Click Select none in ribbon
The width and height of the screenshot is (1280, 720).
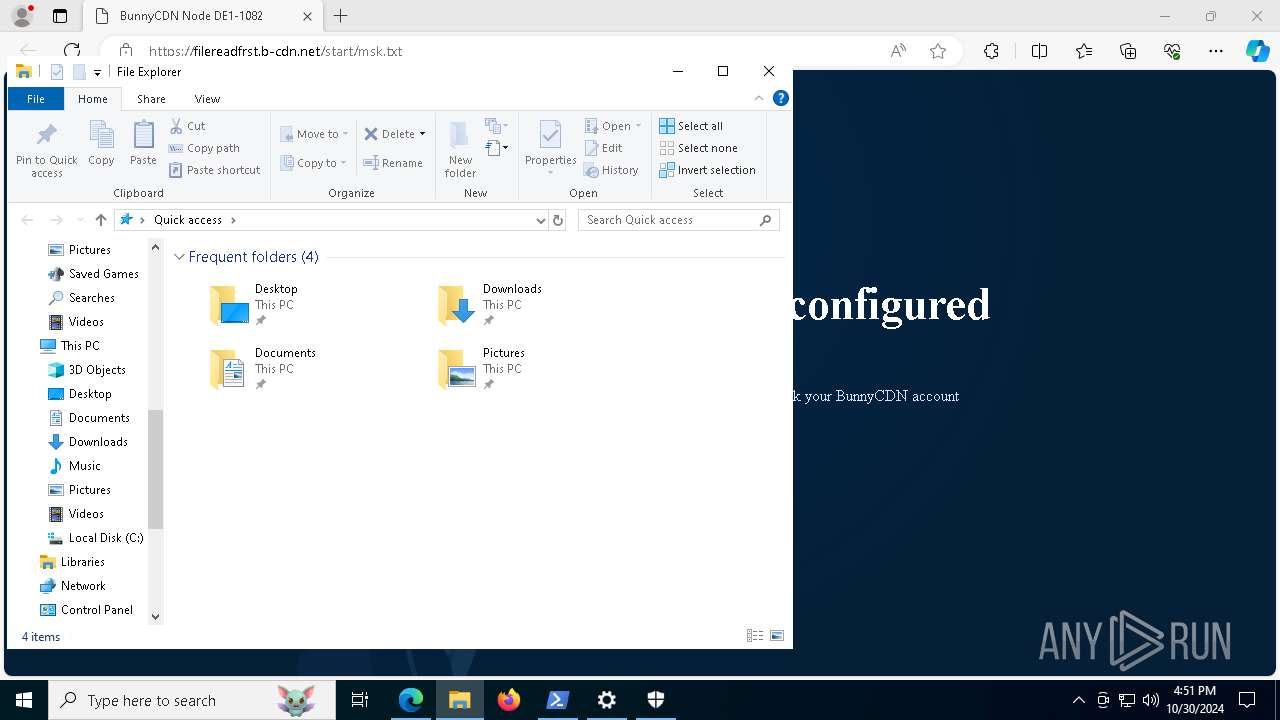[698, 148]
